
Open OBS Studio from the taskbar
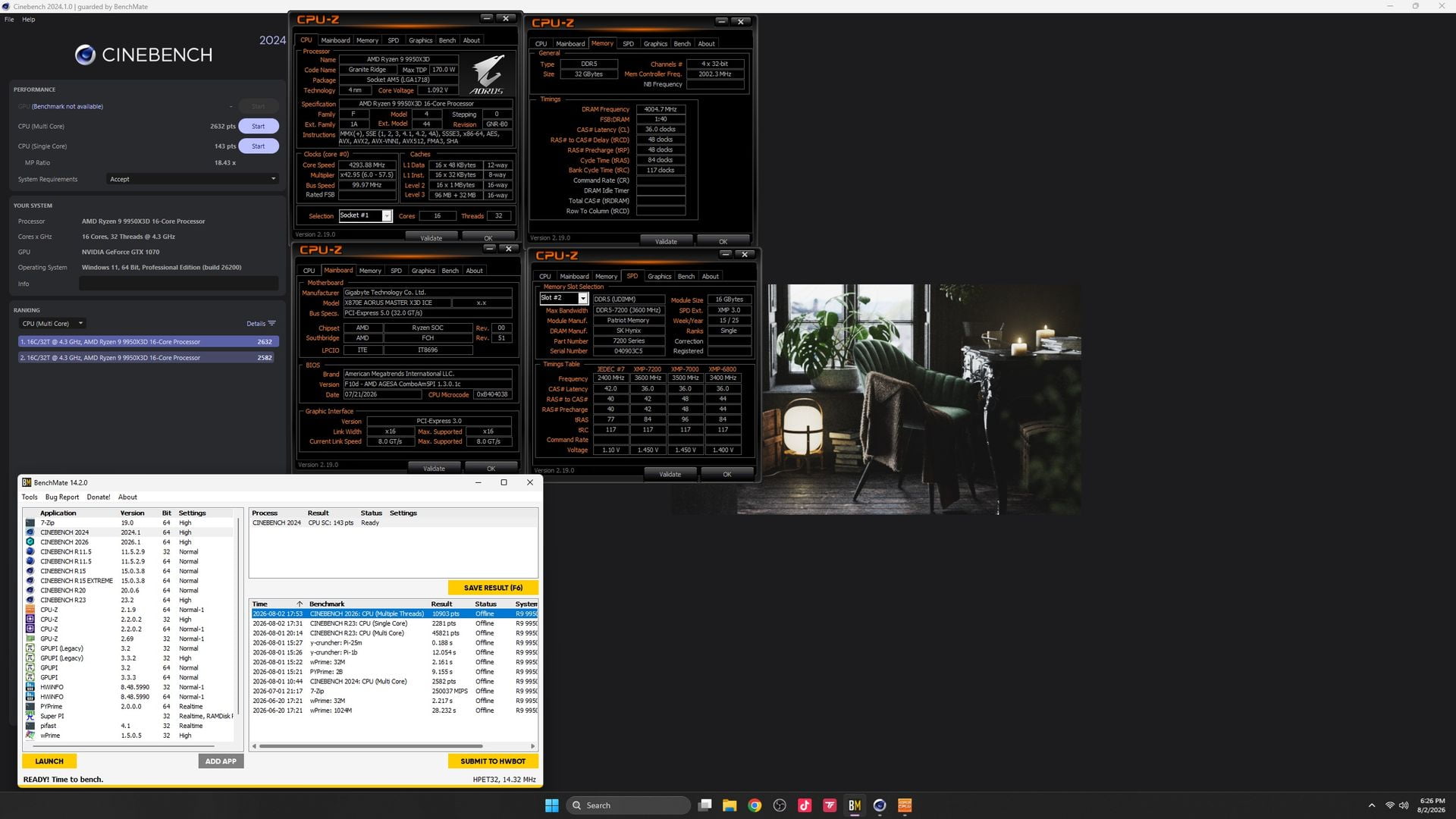(x=780, y=805)
